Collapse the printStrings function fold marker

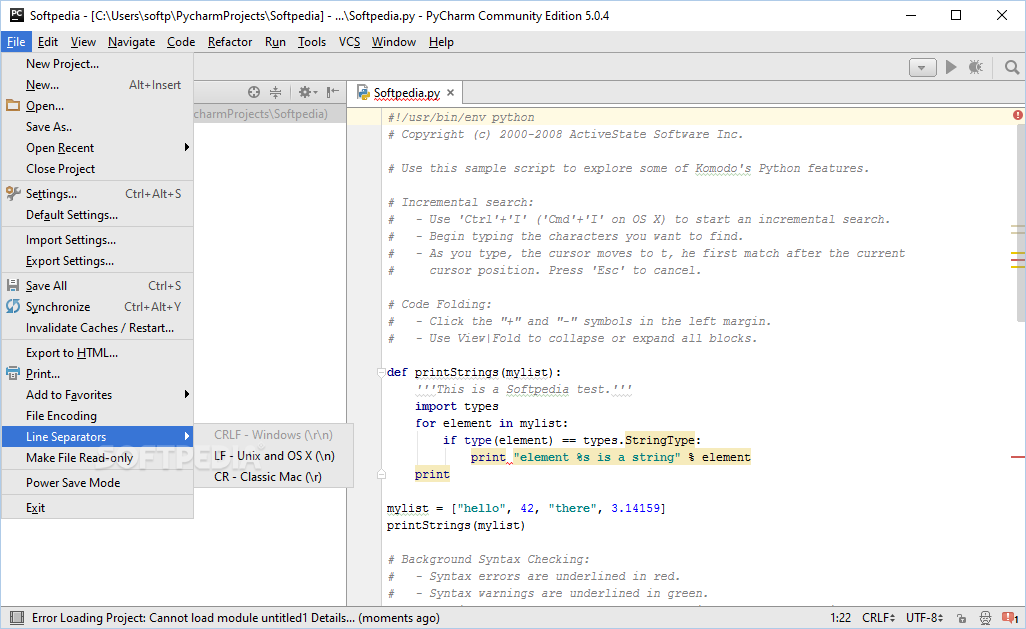coord(381,372)
